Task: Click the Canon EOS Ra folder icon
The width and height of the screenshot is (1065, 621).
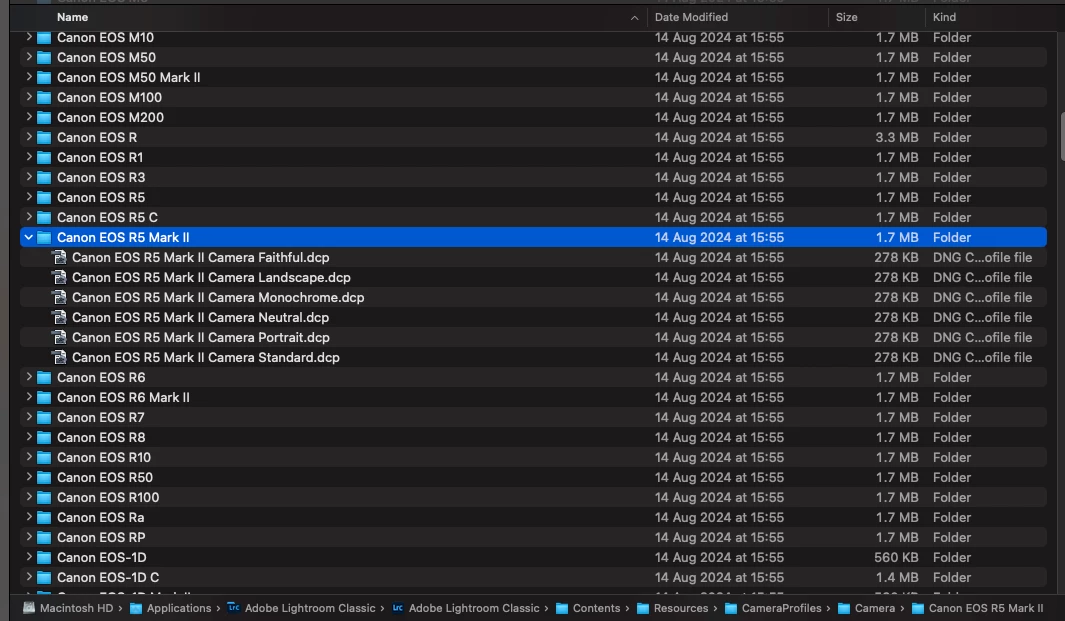Action: click(x=44, y=518)
